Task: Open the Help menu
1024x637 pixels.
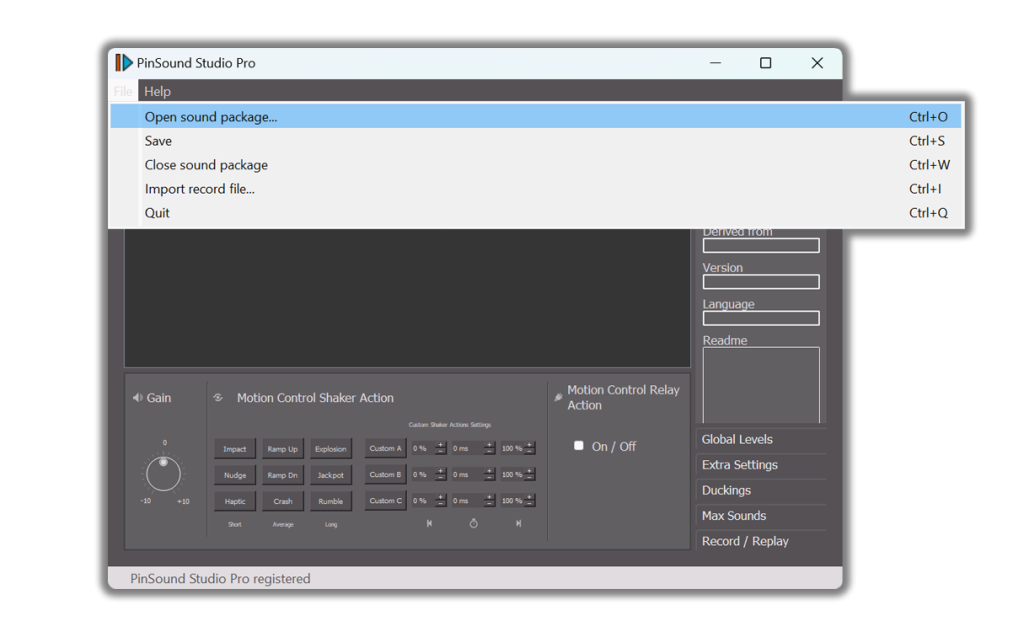Action: coord(157,91)
